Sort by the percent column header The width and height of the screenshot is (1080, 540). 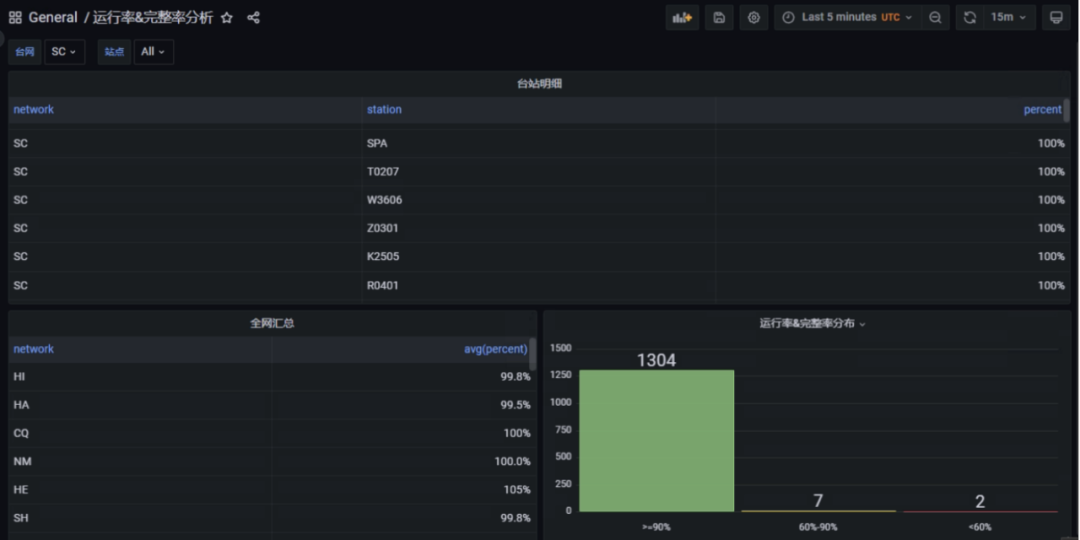pos(1043,110)
